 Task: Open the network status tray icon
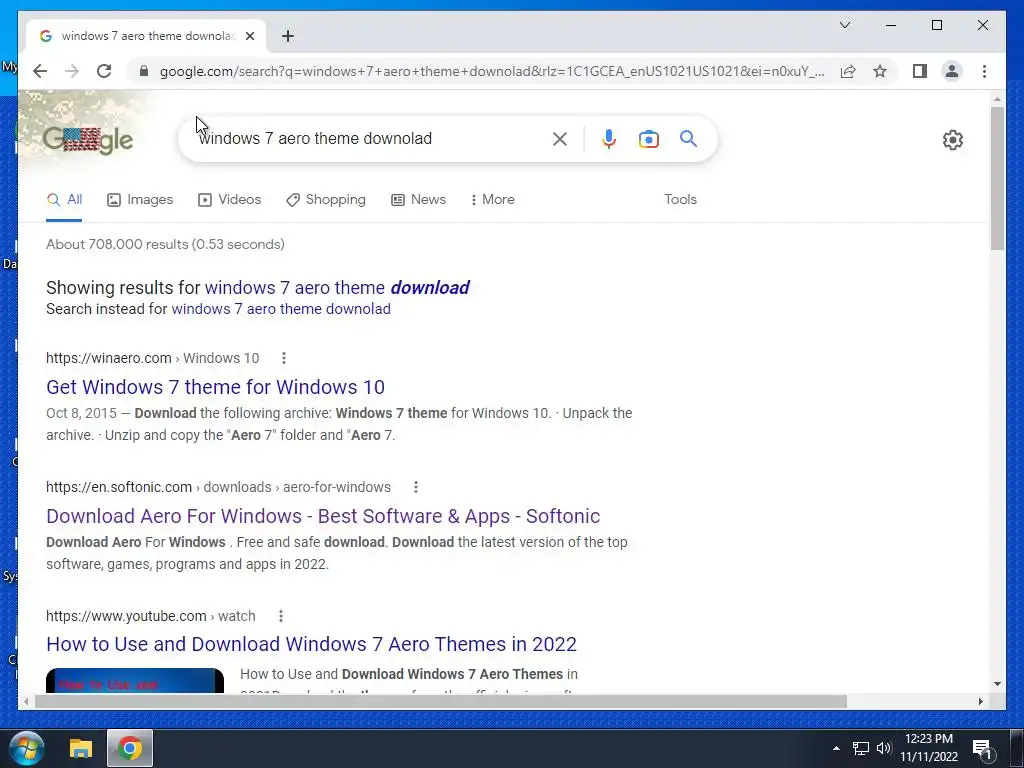[861, 748]
